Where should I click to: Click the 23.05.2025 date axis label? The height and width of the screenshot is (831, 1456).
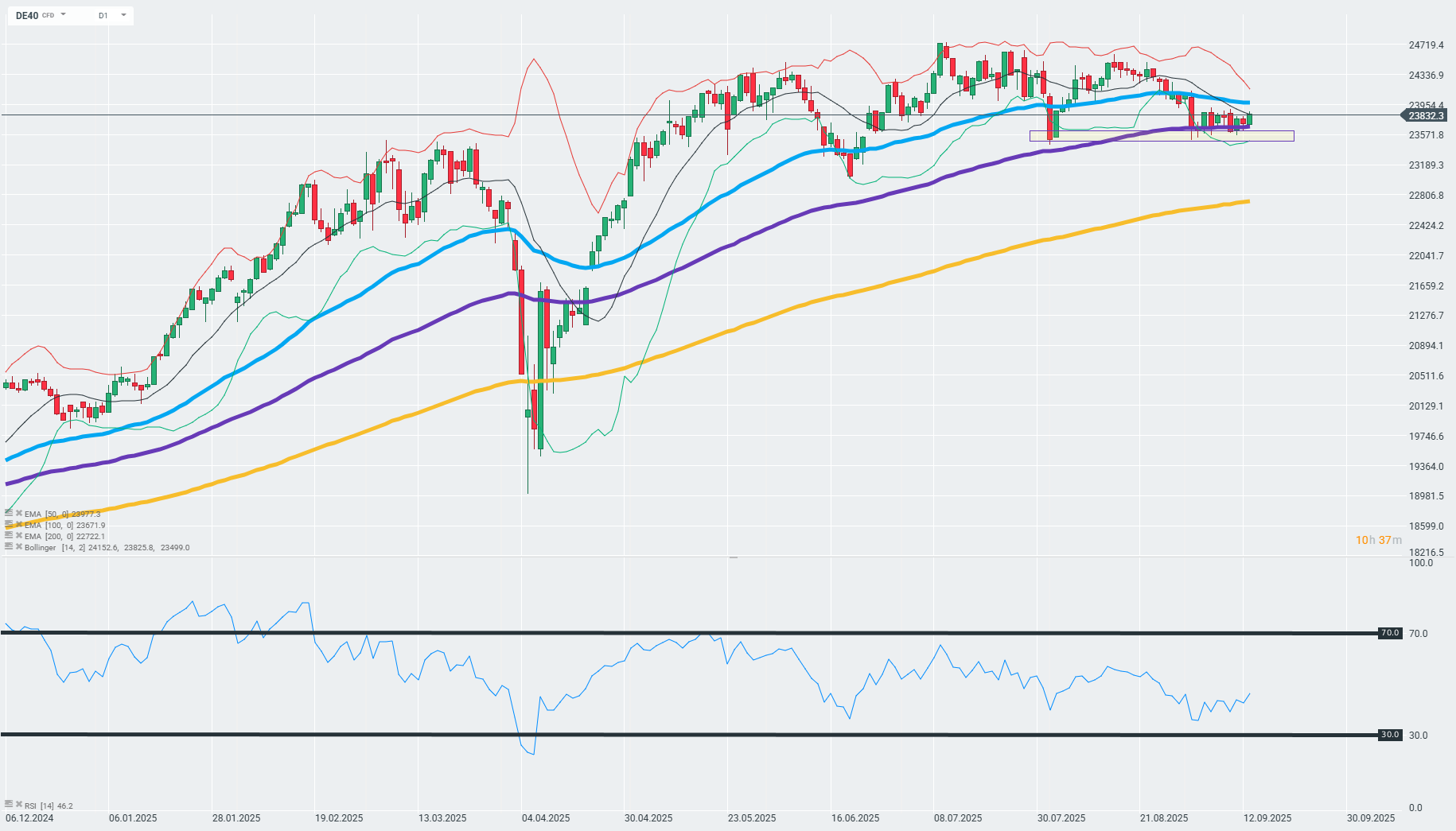pos(752,818)
